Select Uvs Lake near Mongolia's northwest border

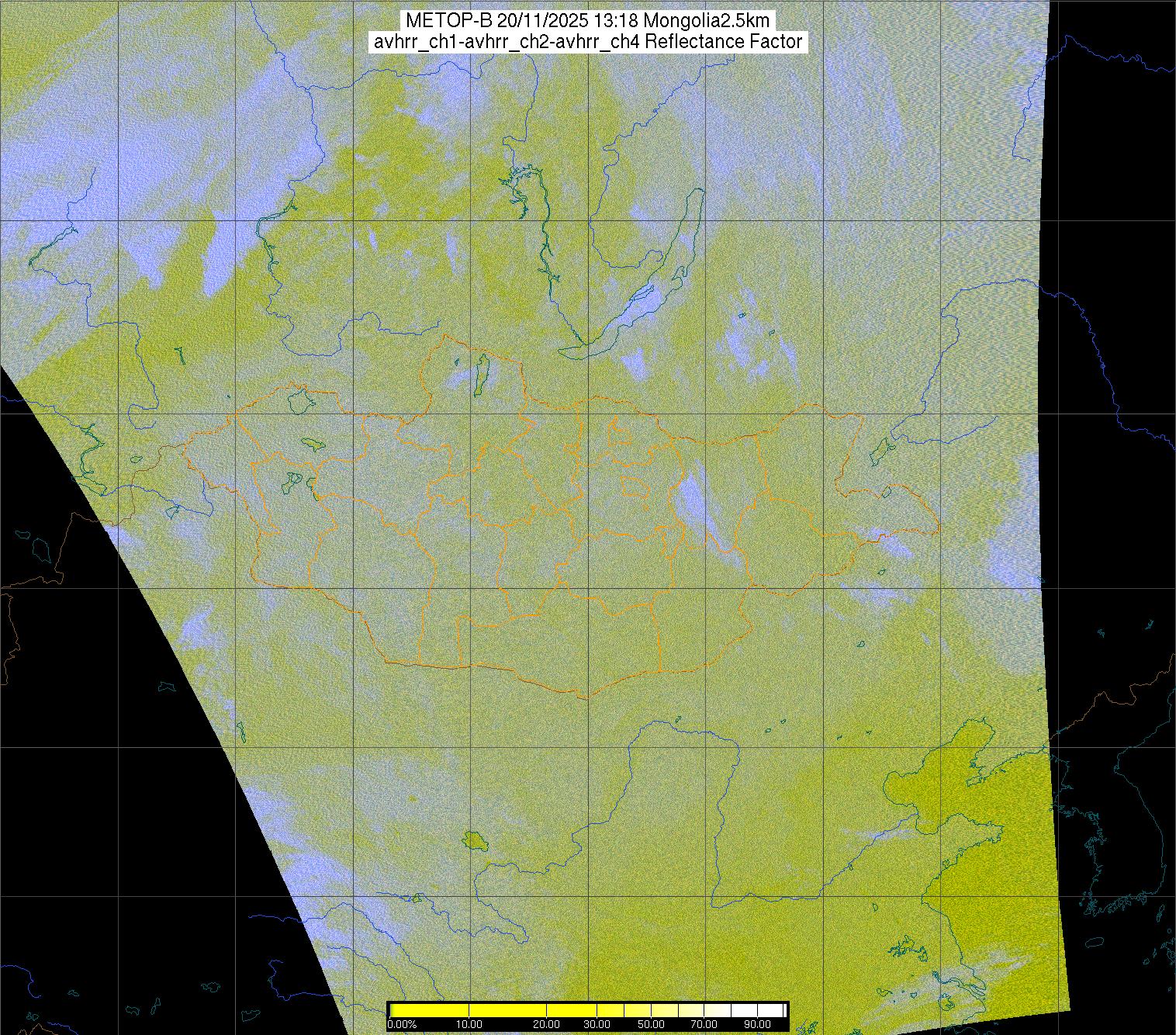click(x=299, y=401)
